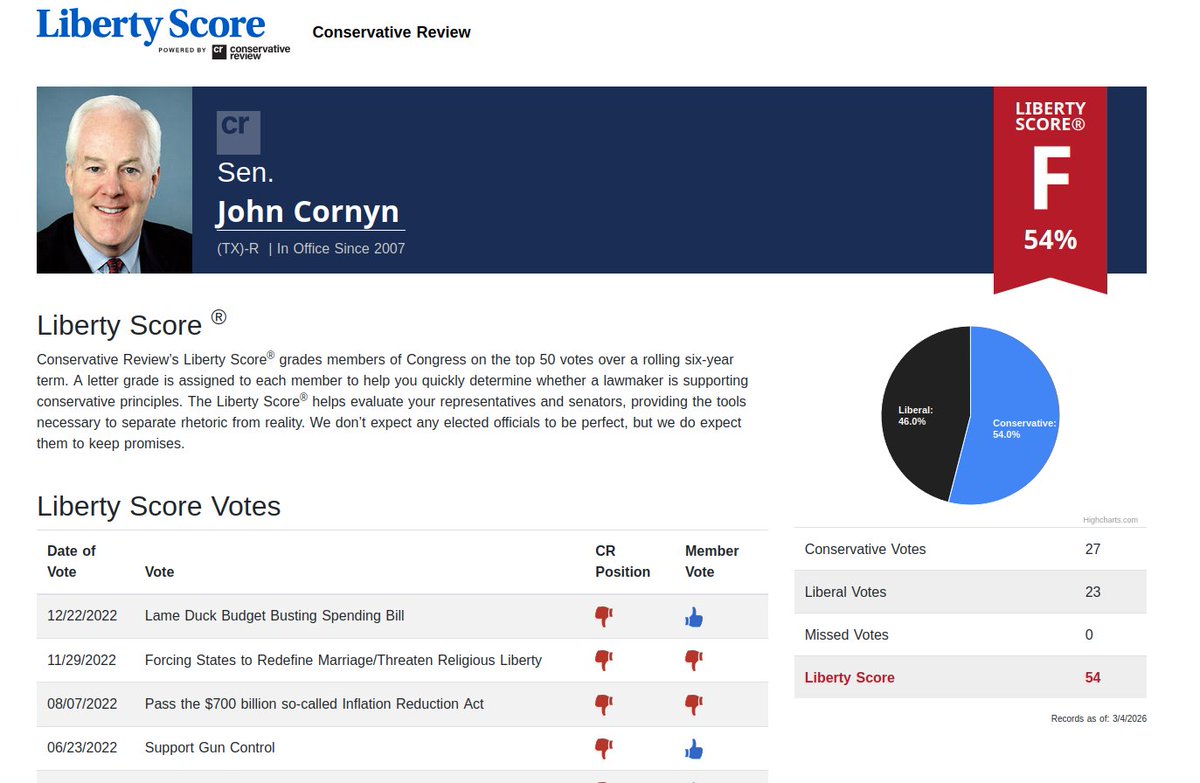Click the Conservative Votes count 27

point(1092,549)
